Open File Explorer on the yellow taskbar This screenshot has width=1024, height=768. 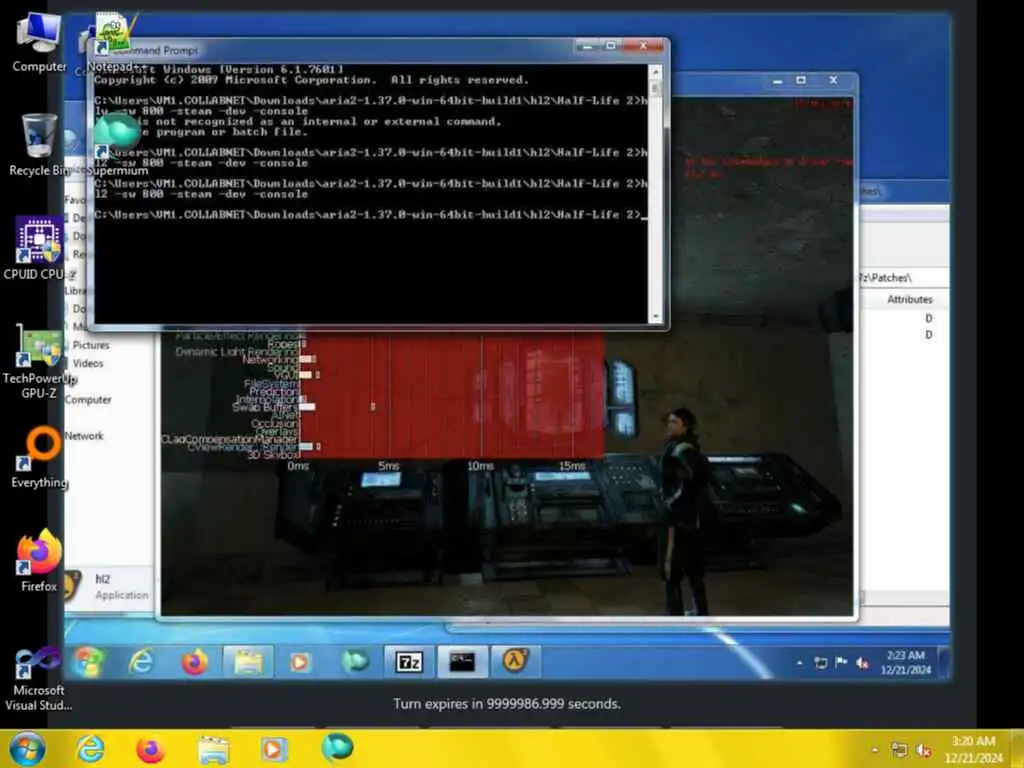[x=213, y=749]
